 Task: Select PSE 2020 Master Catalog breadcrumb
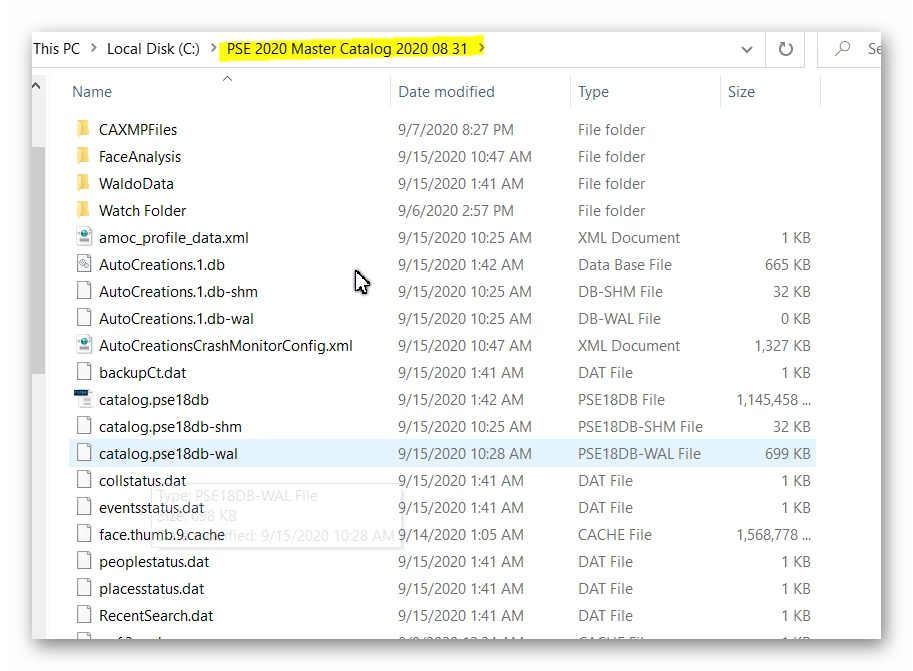coord(347,49)
